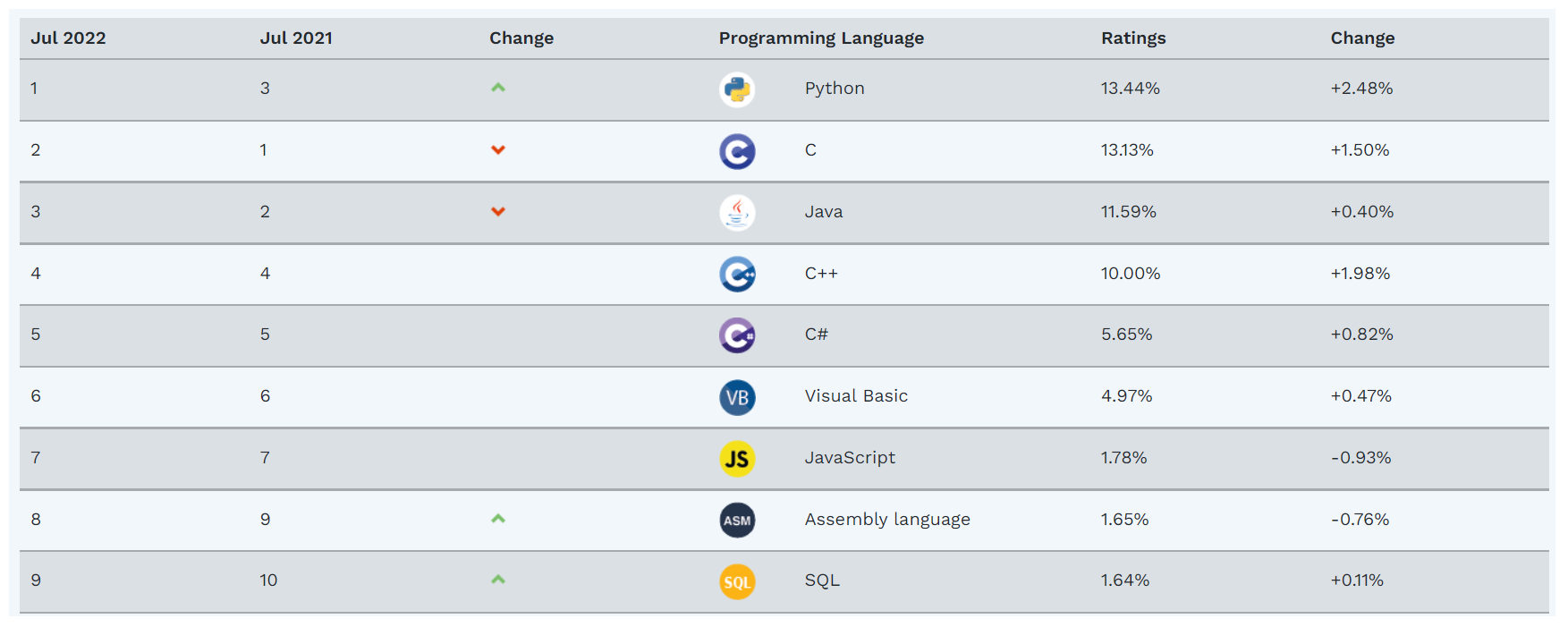Viewport: 1568px width, 627px height.
Task: Click the Jul 2022 column header
Action: pos(68,38)
